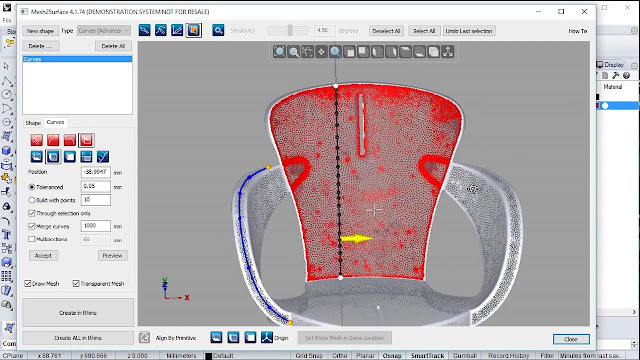The image size is (640, 360).
Task: Enable the Multisections checkbox
Action: (x=32, y=239)
